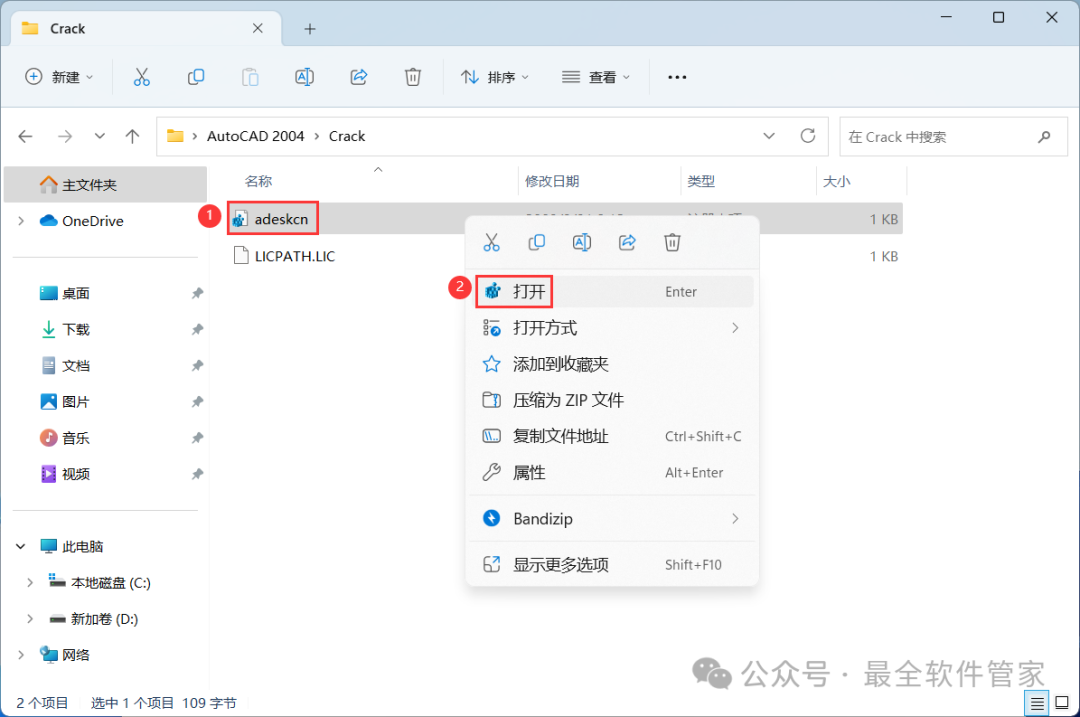Expand the address bar history dropdown

tap(769, 136)
